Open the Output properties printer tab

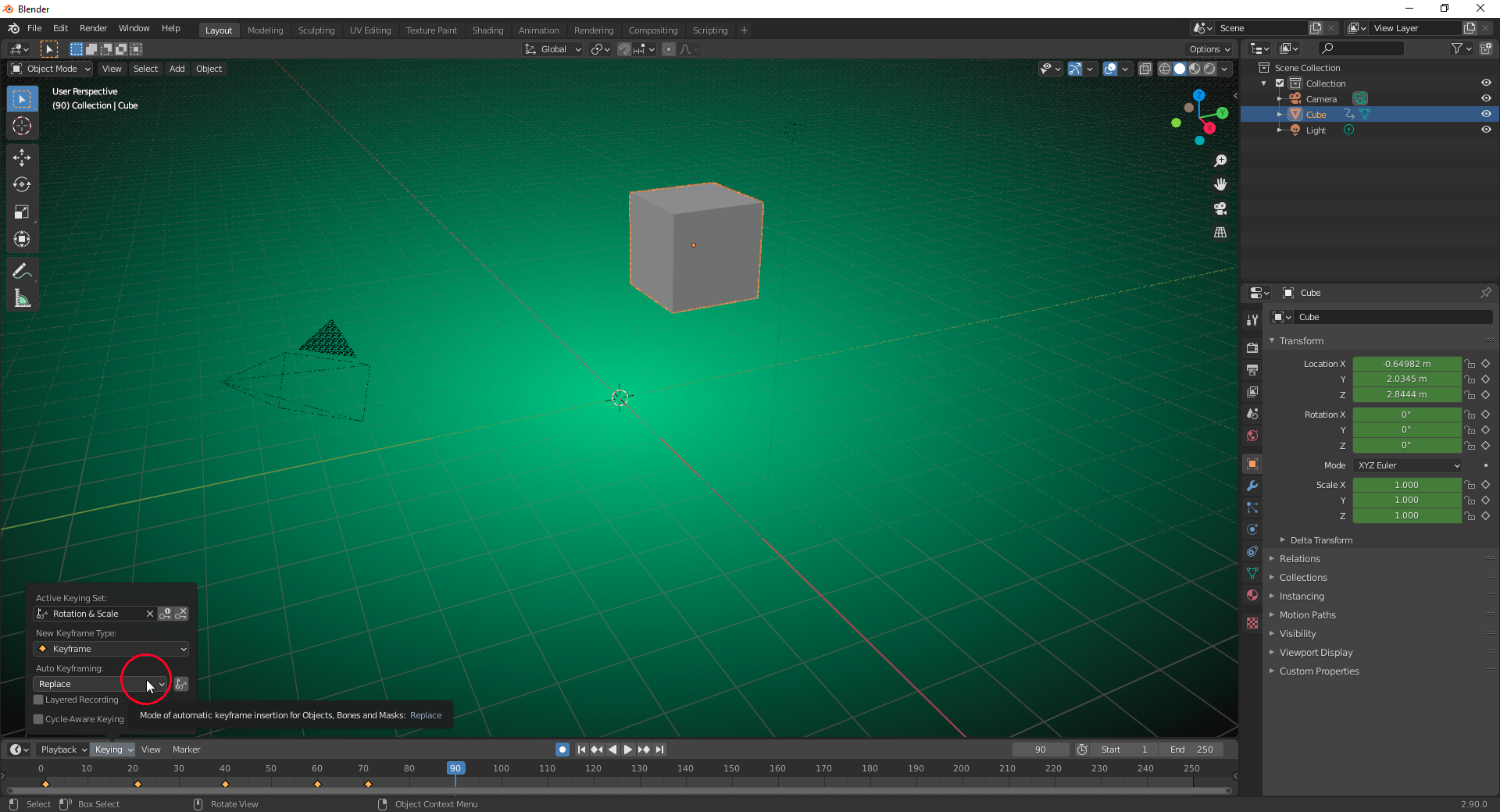1252,369
